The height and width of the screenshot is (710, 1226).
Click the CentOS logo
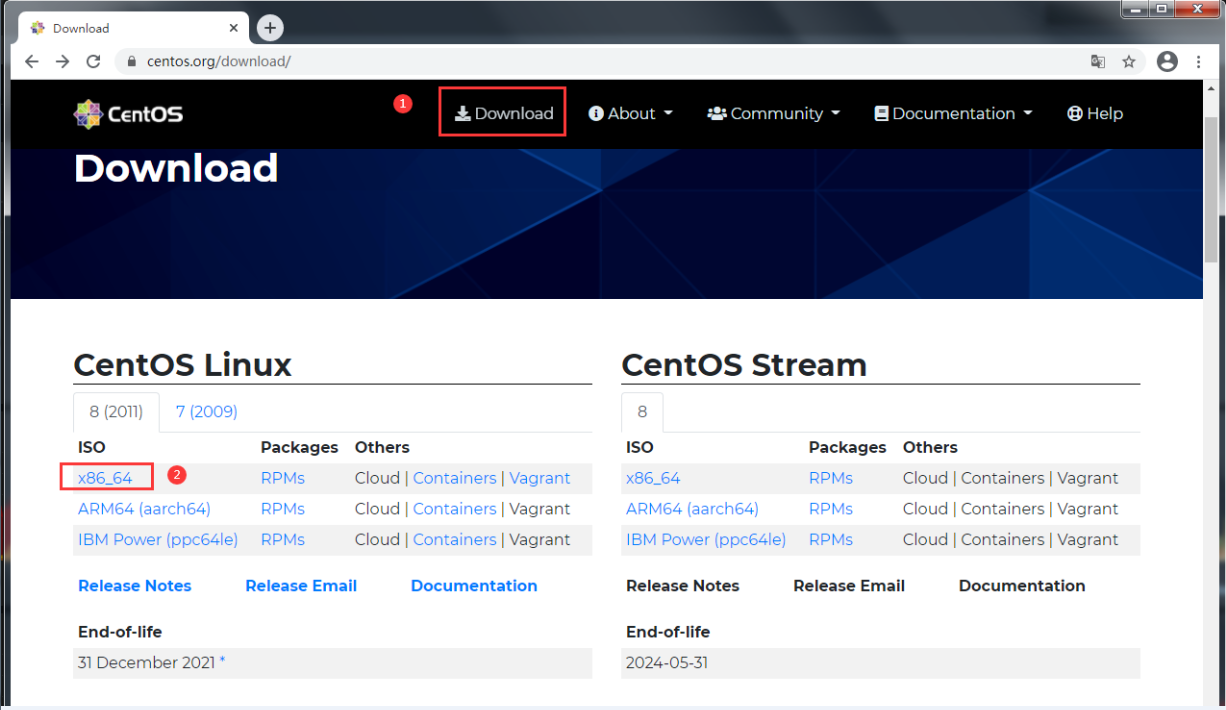click(x=128, y=114)
